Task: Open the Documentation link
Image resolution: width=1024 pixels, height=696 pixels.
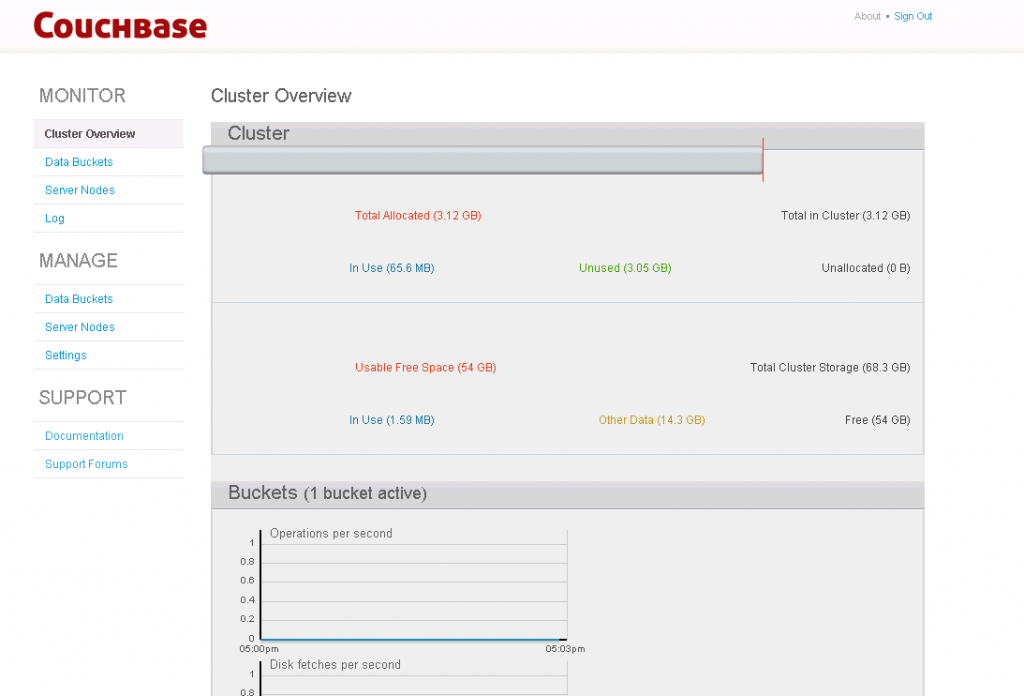Action: (84, 436)
